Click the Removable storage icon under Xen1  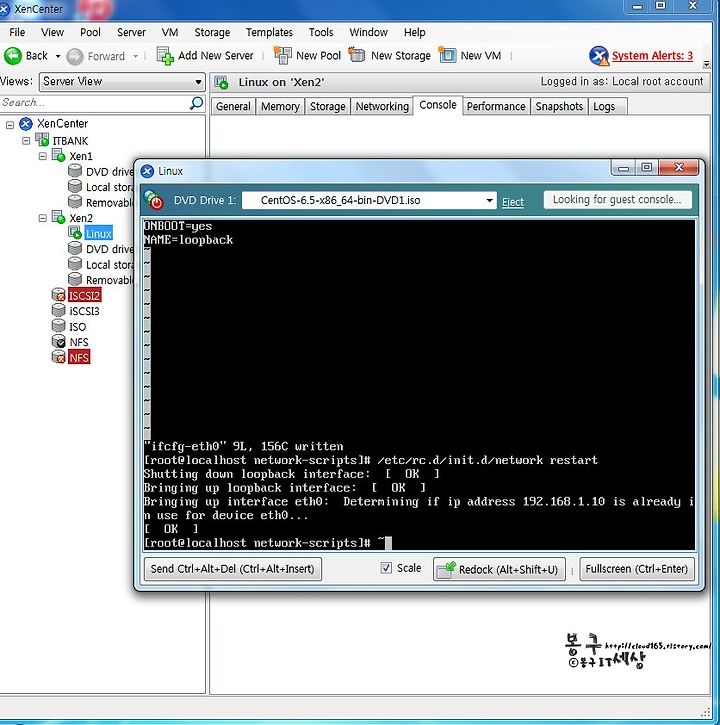75,202
